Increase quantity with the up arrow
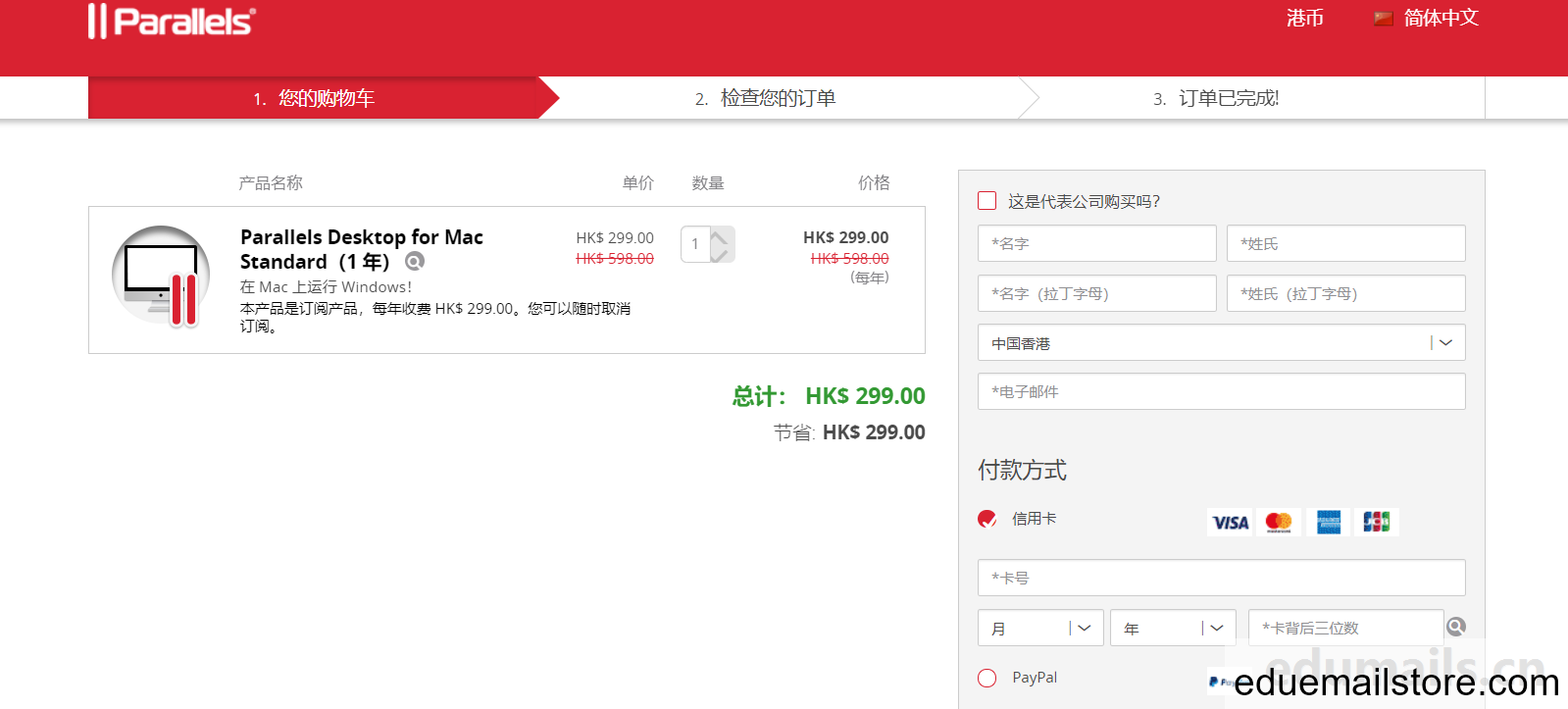1568x709 pixels. (720, 236)
